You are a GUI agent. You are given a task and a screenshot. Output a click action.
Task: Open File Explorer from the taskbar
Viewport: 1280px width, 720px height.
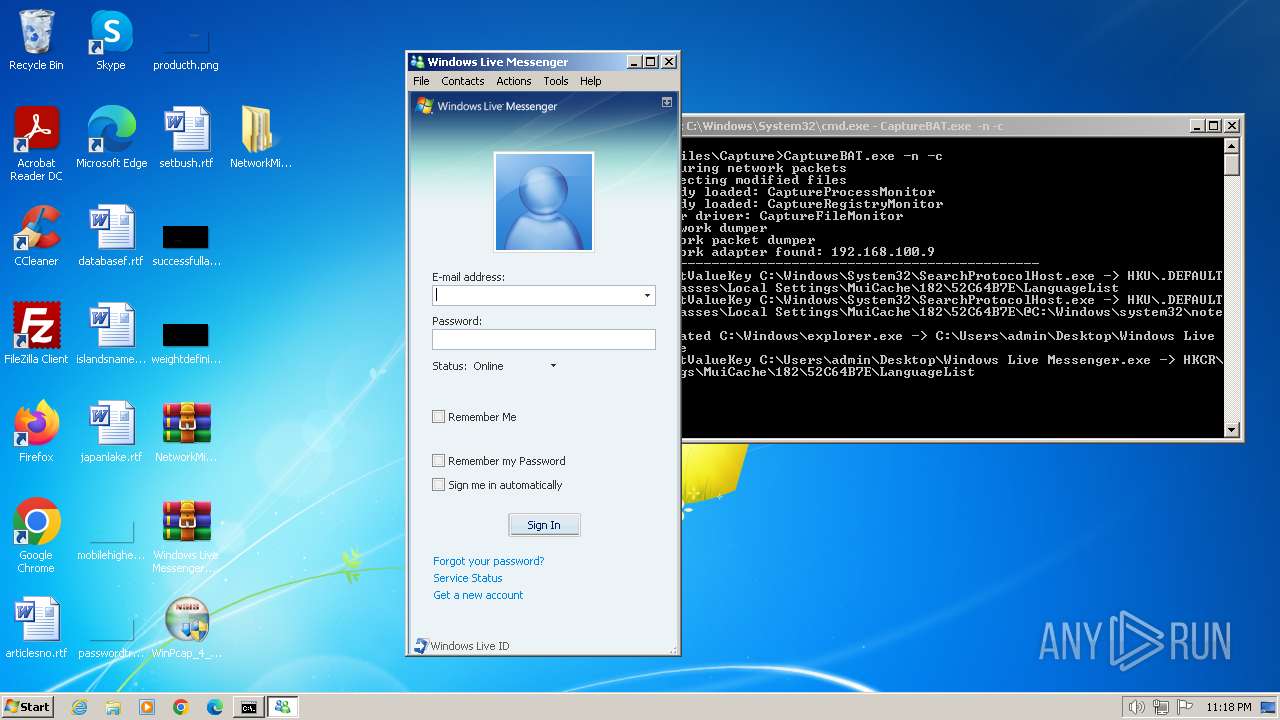(x=113, y=707)
